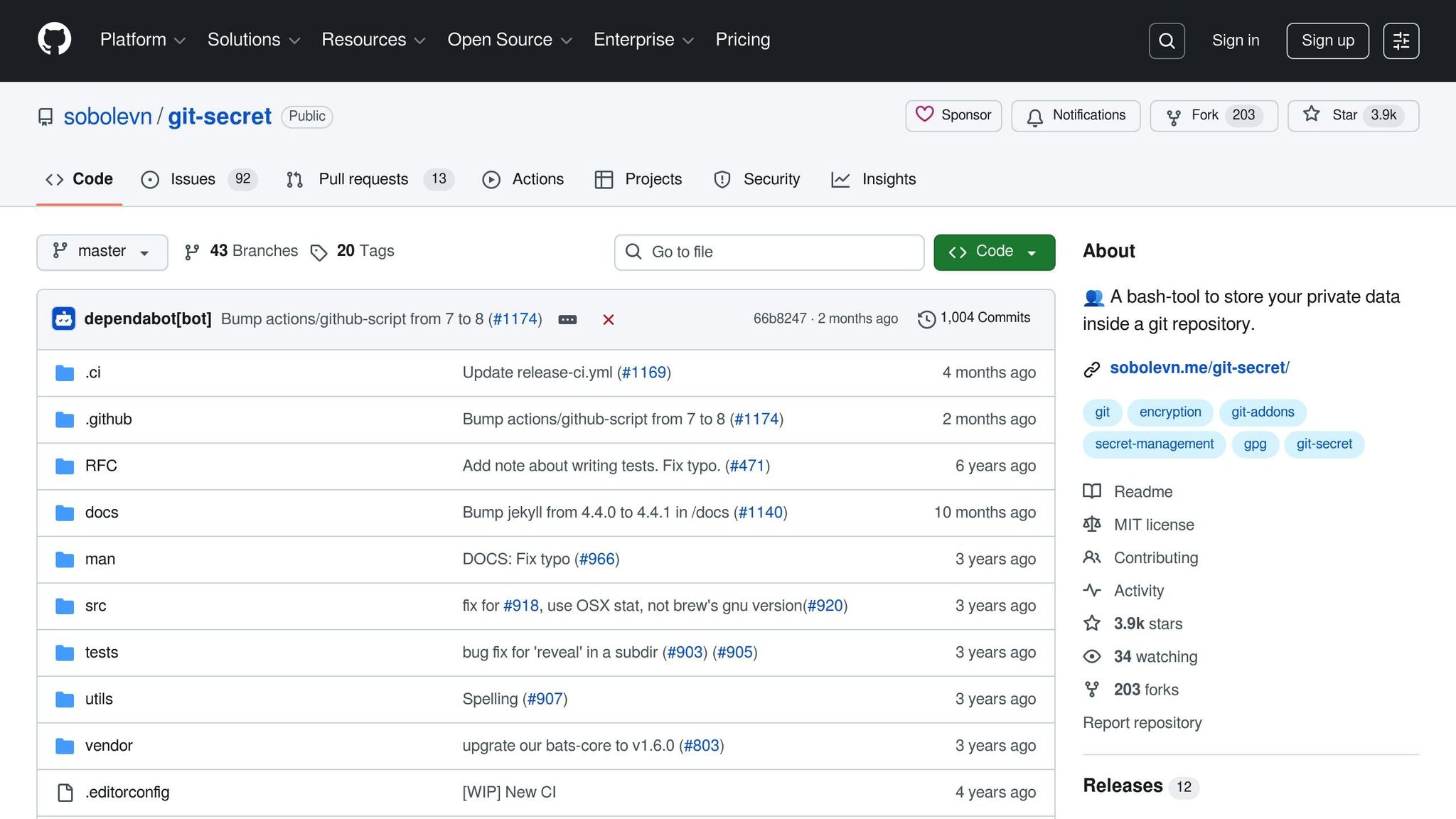Open the sobolevn.me/git-secret link
This screenshot has width=1456, height=819.
[1199, 368]
